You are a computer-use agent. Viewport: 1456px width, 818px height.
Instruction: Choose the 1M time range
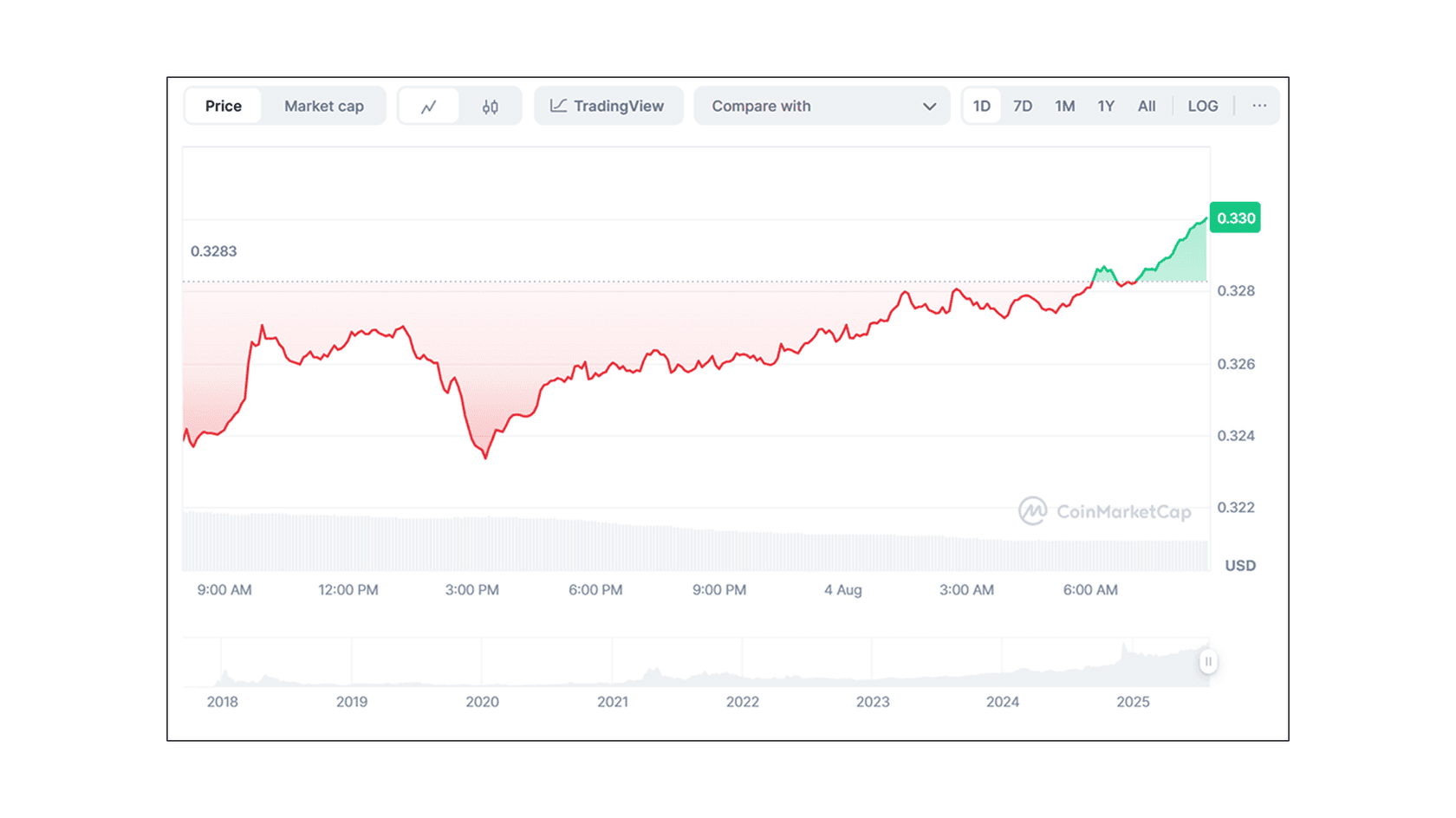tap(1065, 106)
